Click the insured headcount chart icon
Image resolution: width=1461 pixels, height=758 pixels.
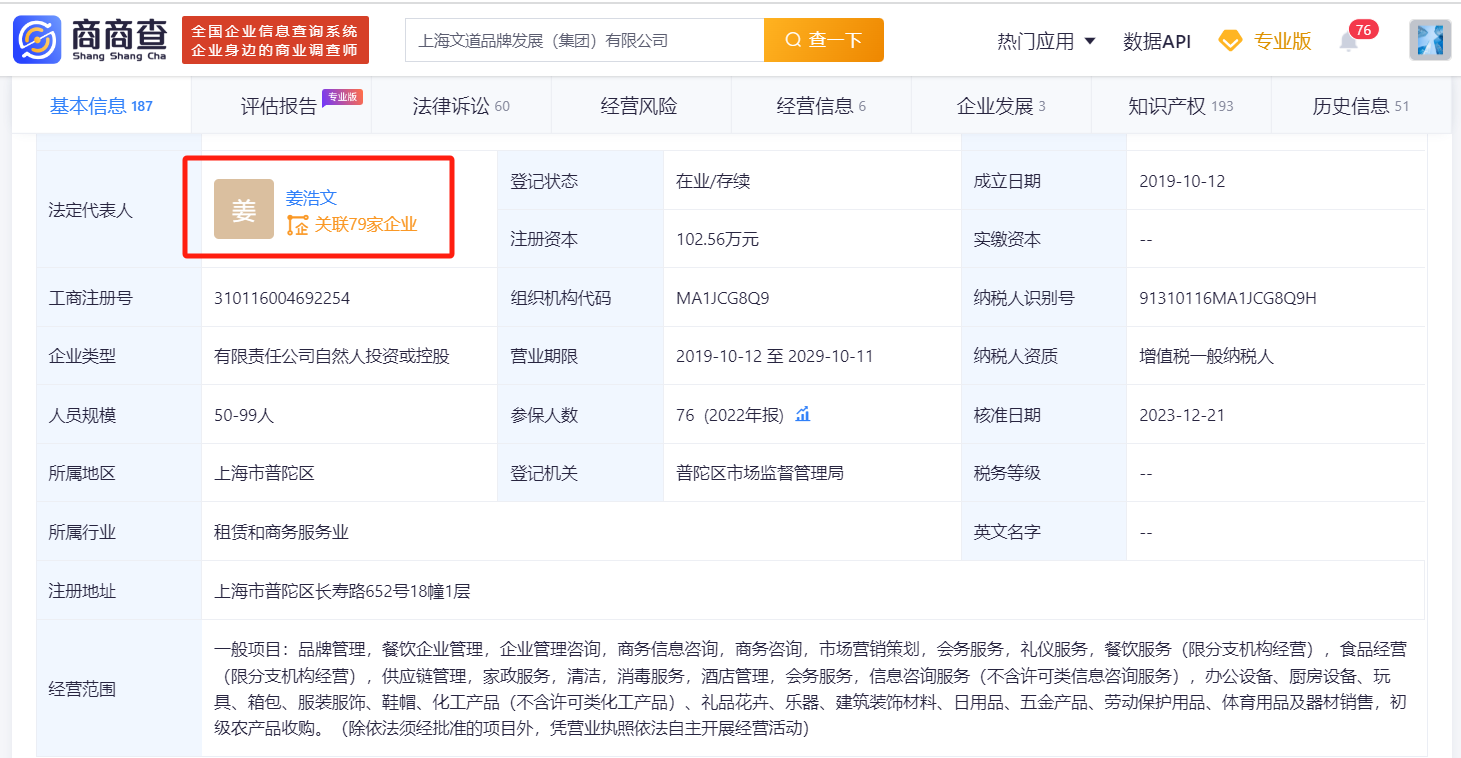click(802, 414)
